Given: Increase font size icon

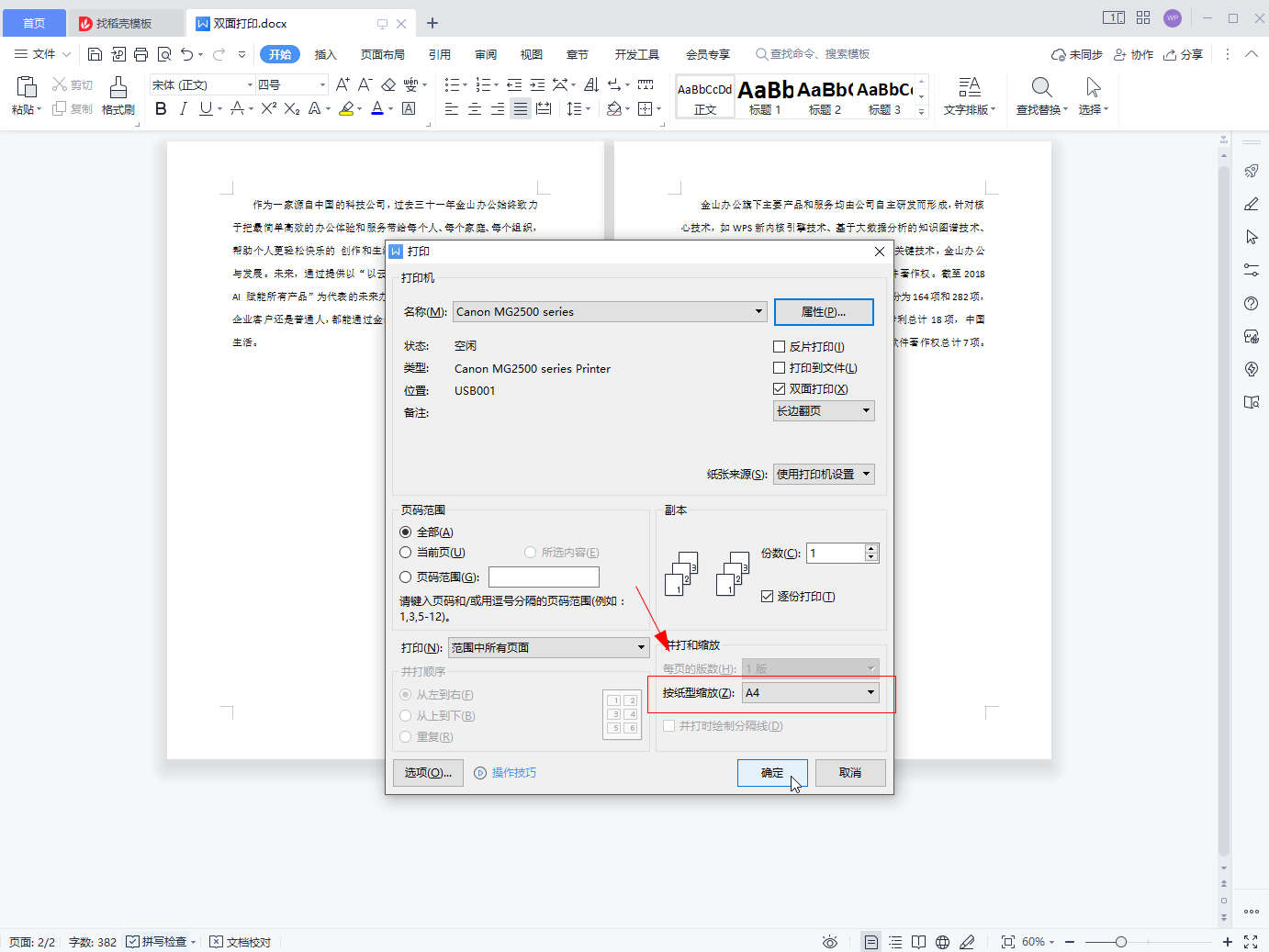Looking at the screenshot, I should [x=343, y=84].
